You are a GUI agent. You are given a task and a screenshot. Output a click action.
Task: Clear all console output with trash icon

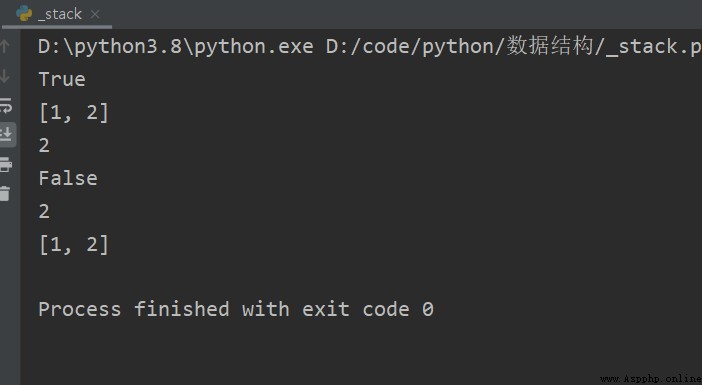[x=5, y=194]
